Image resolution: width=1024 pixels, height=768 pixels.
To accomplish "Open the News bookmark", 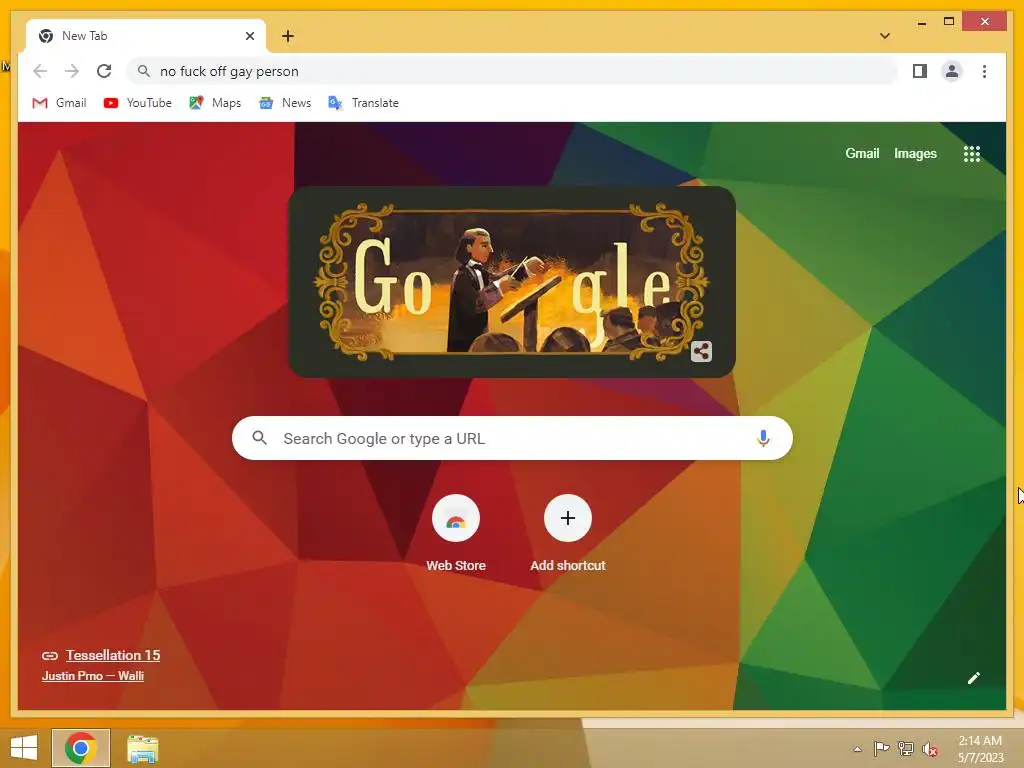I will pos(285,103).
